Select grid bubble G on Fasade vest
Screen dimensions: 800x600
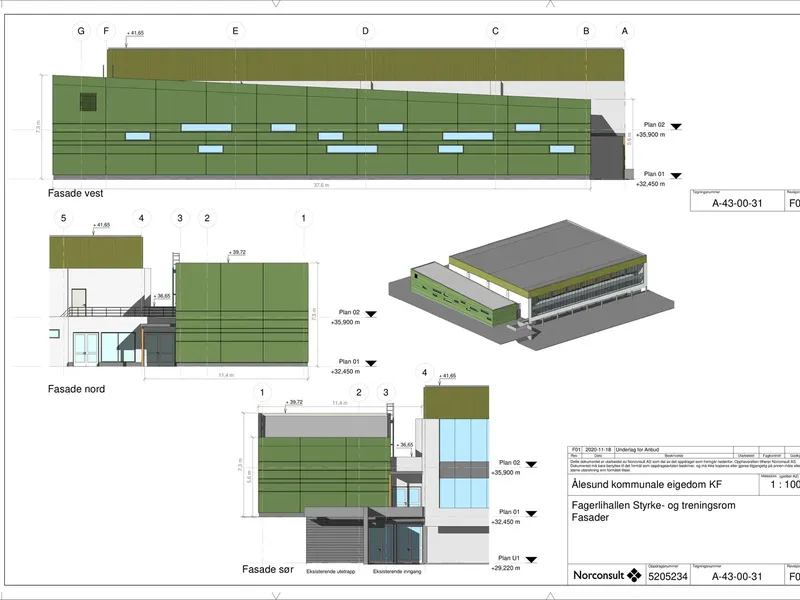click(81, 31)
